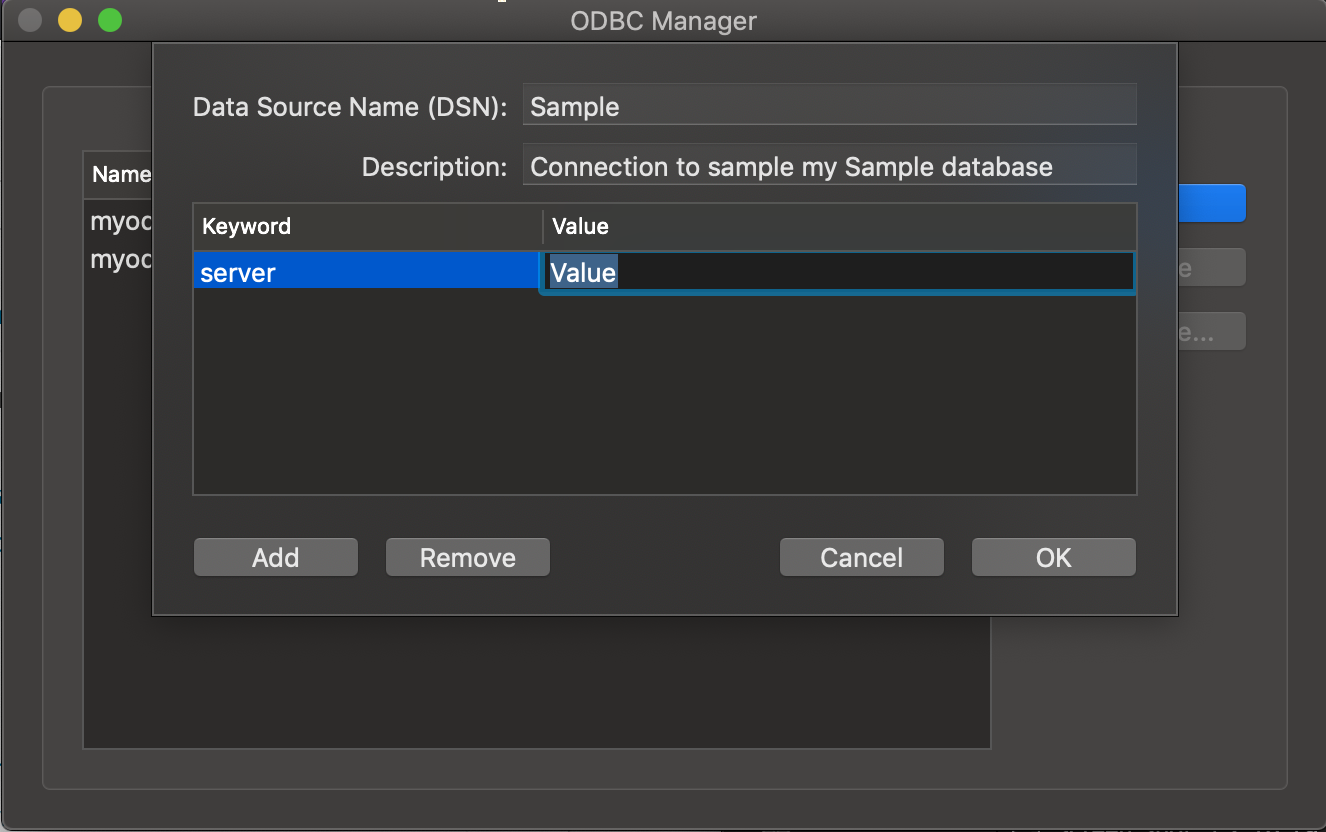Confirm the DSN with OK
This screenshot has height=832, width=1326.
[x=1053, y=557]
